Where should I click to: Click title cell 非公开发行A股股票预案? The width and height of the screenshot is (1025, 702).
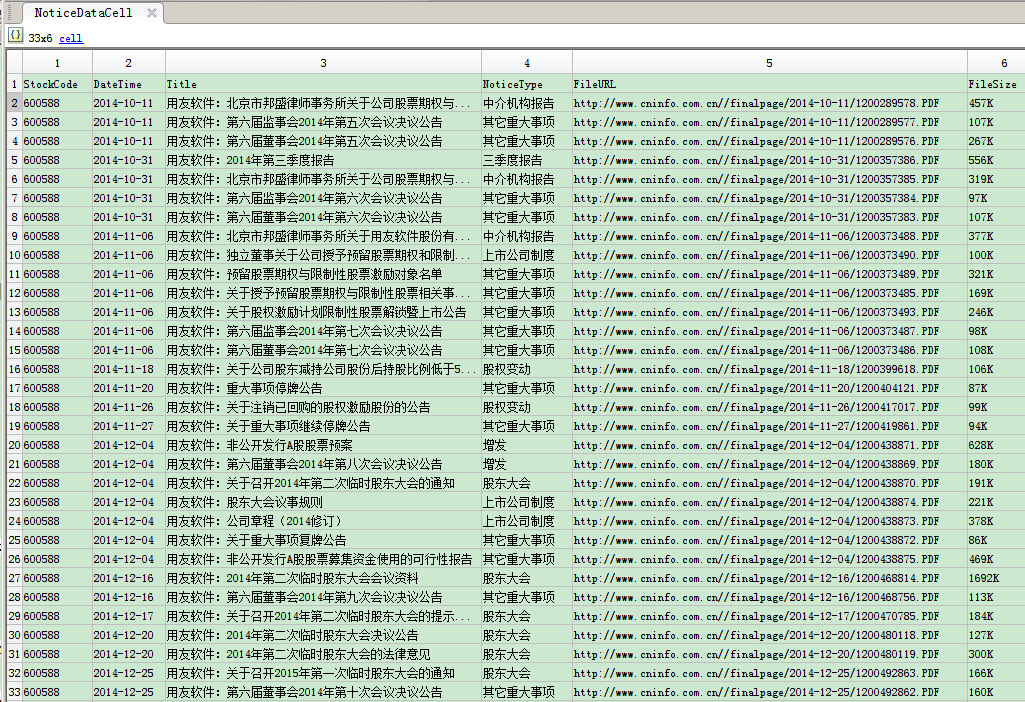click(x=324, y=445)
